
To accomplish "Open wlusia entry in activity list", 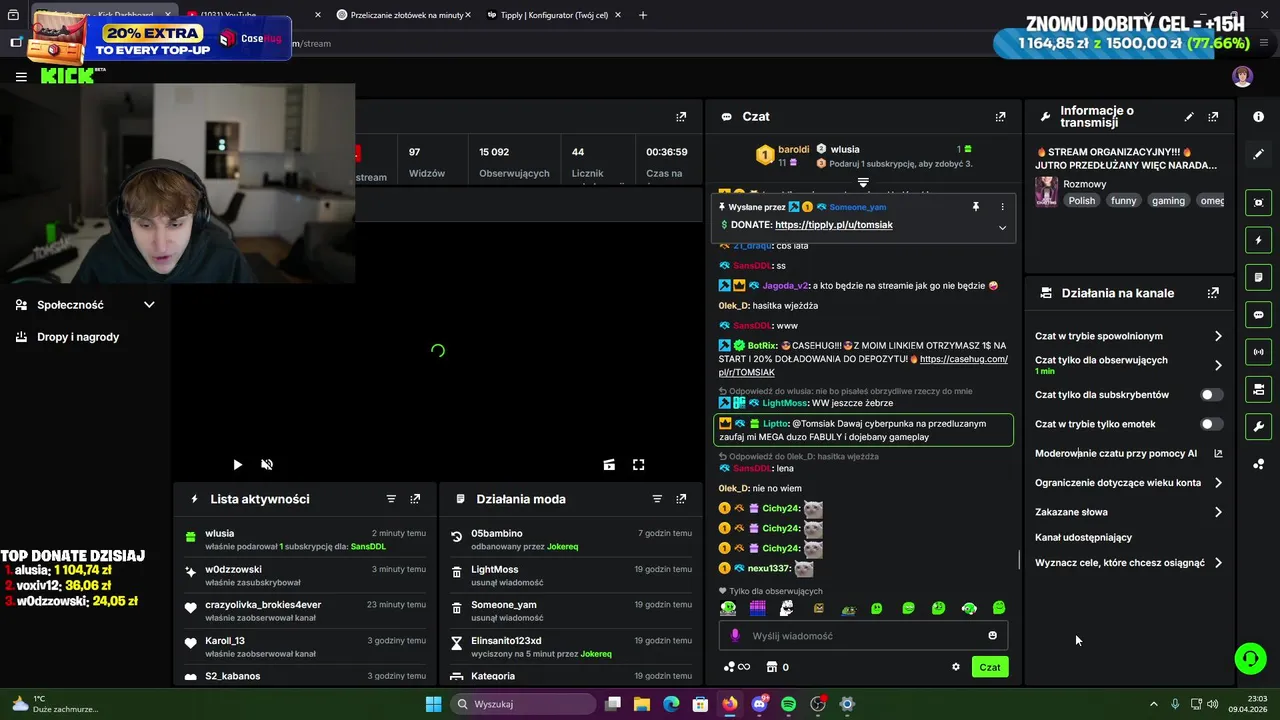I will 307,540.
